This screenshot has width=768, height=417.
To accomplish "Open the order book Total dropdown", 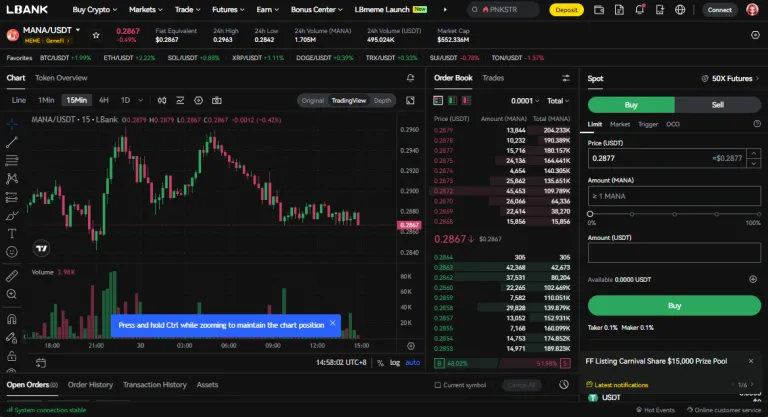I will [x=558, y=101].
